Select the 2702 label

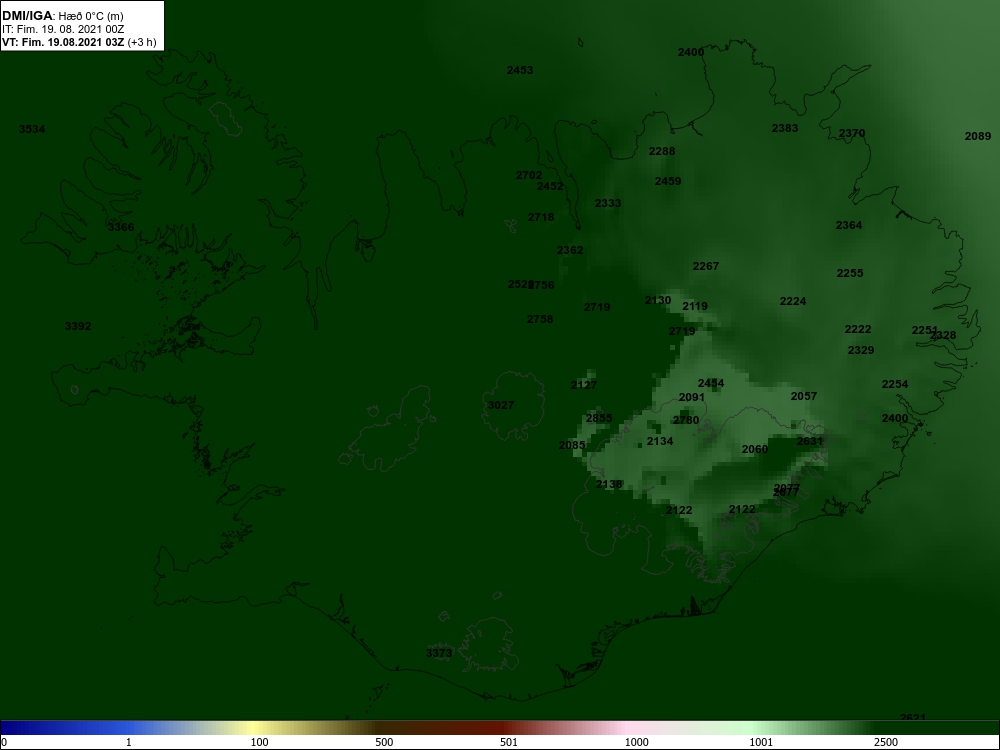529,175
